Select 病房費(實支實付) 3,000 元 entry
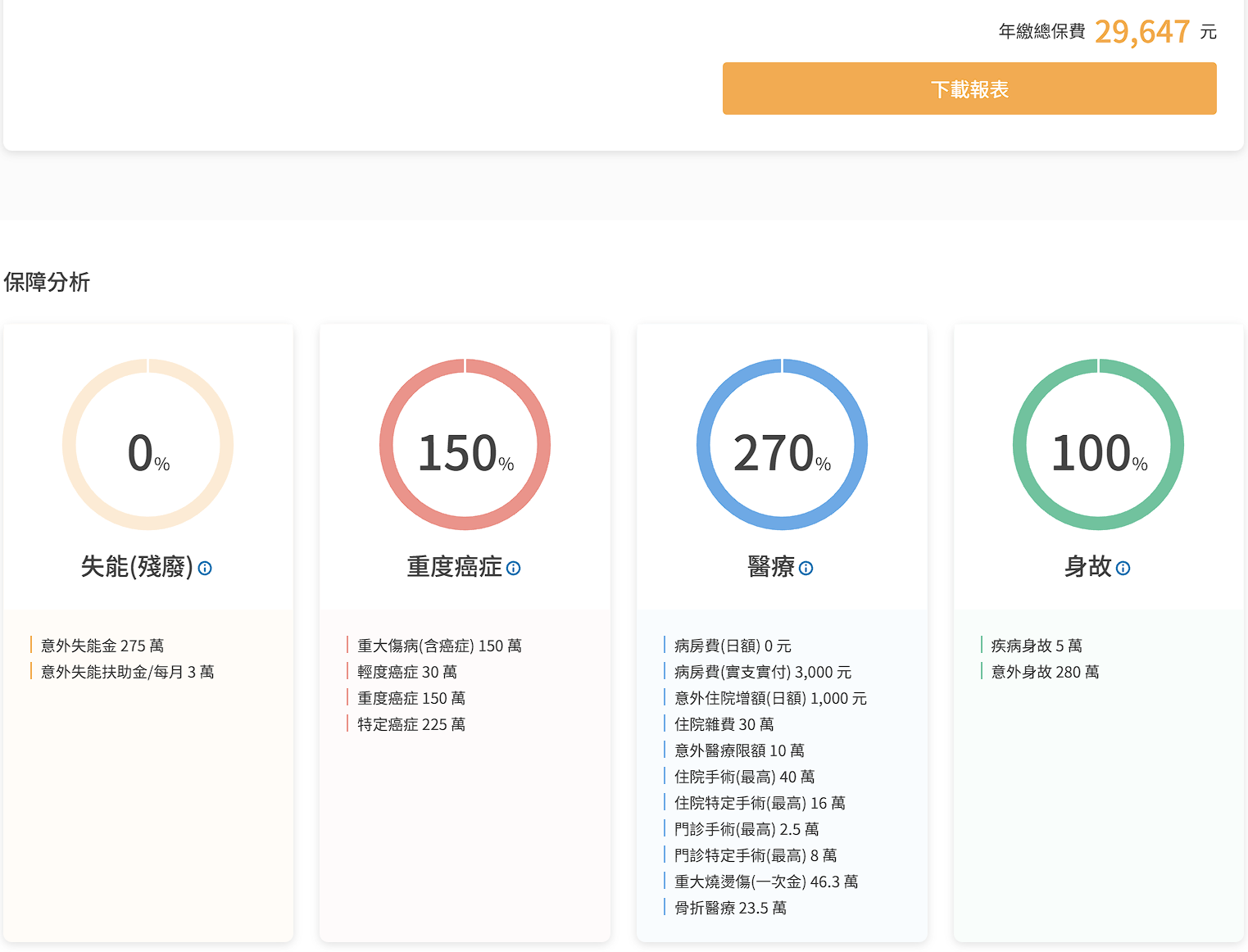Image resolution: width=1248 pixels, height=952 pixels. (x=762, y=672)
